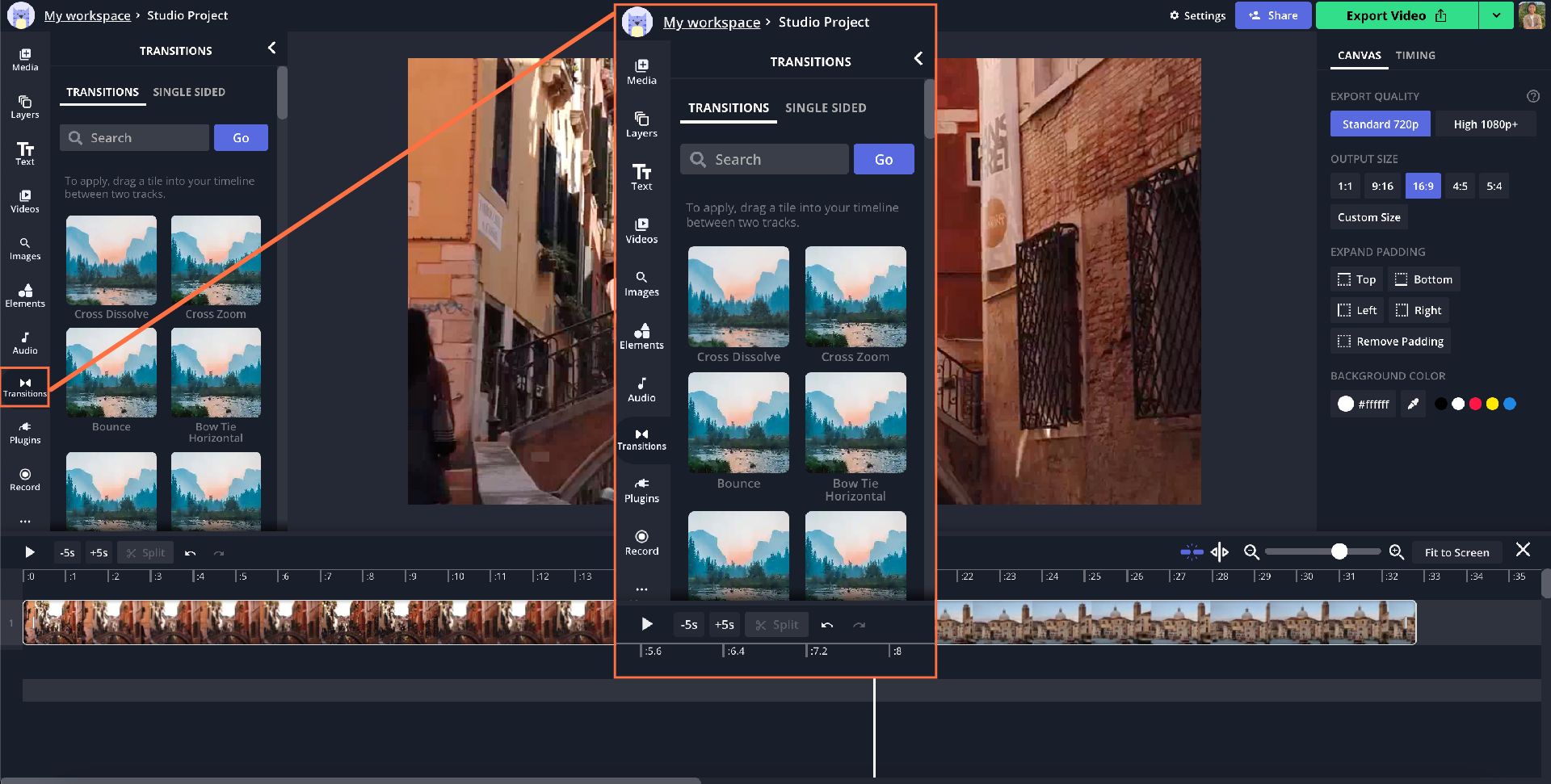Image resolution: width=1551 pixels, height=784 pixels.
Task: Click the Fit to Screen button
Action: (x=1456, y=552)
